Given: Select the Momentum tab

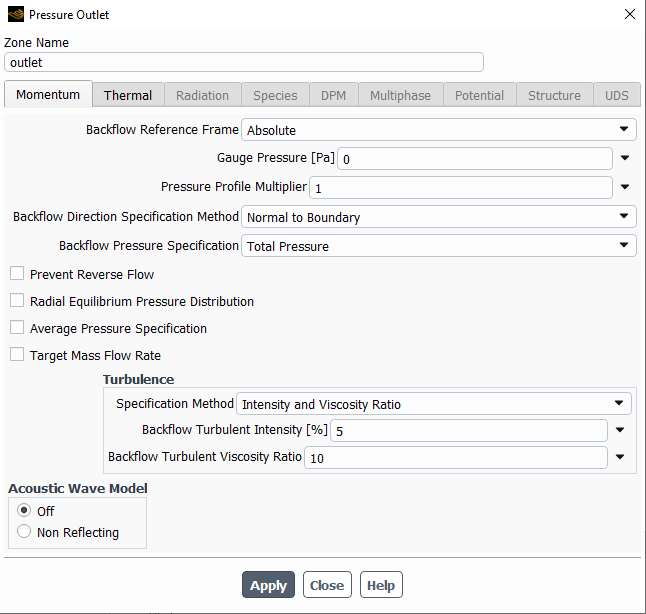Looking at the screenshot, I should point(48,94).
